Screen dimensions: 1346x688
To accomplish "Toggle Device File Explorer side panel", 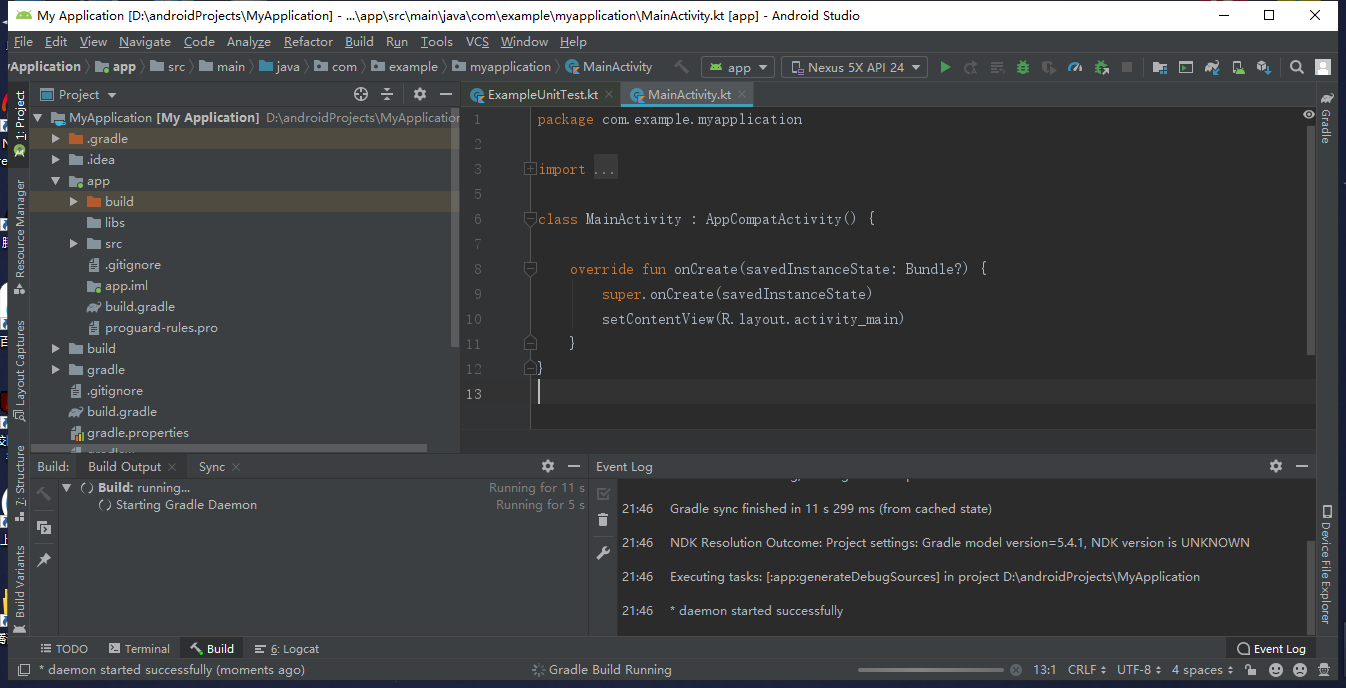I will pyautogui.click(x=1326, y=564).
